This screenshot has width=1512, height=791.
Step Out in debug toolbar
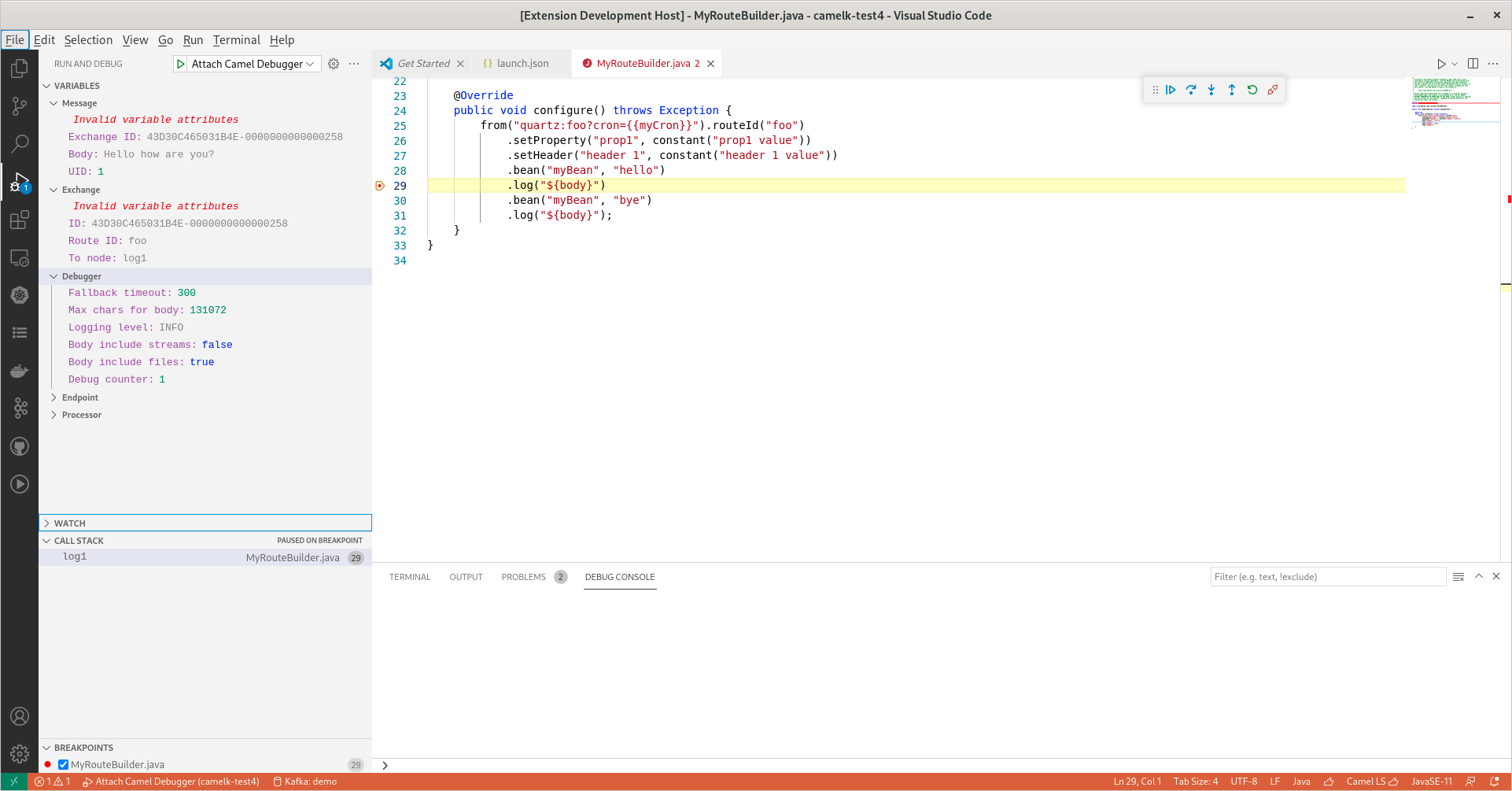click(1232, 90)
